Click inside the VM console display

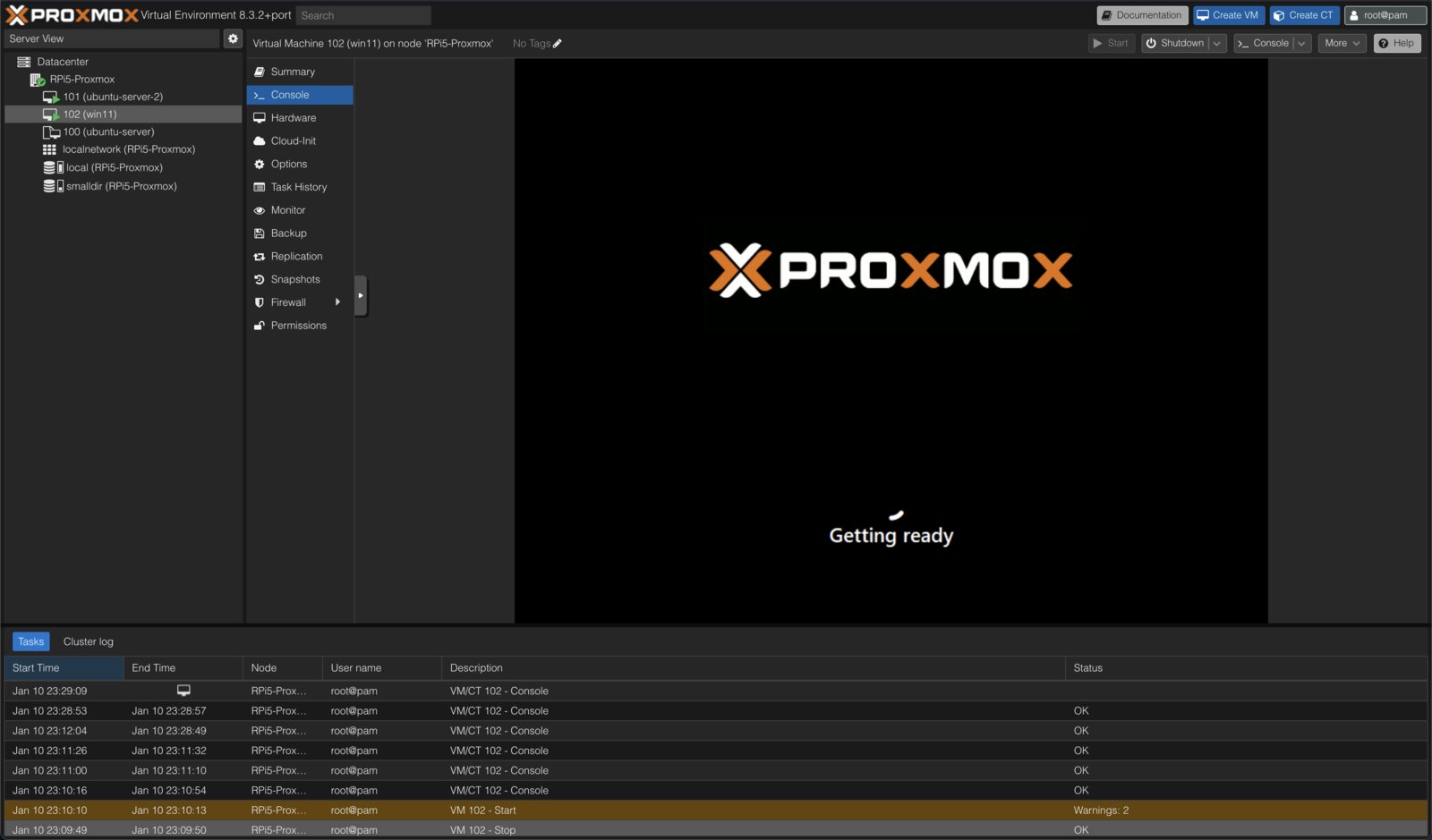[891, 341]
